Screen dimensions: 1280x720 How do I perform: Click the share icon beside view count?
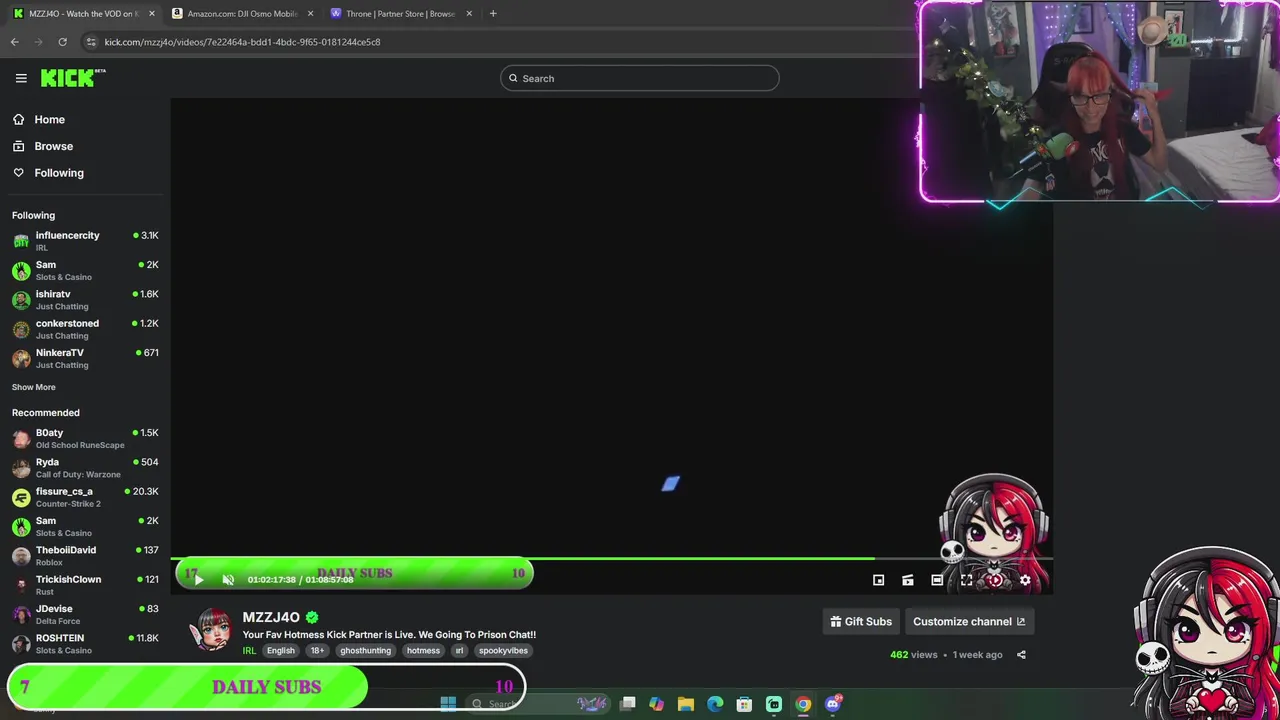point(1021,655)
